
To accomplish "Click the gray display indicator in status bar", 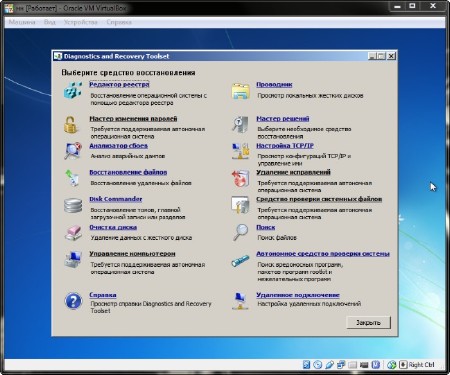I will coord(352,365).
